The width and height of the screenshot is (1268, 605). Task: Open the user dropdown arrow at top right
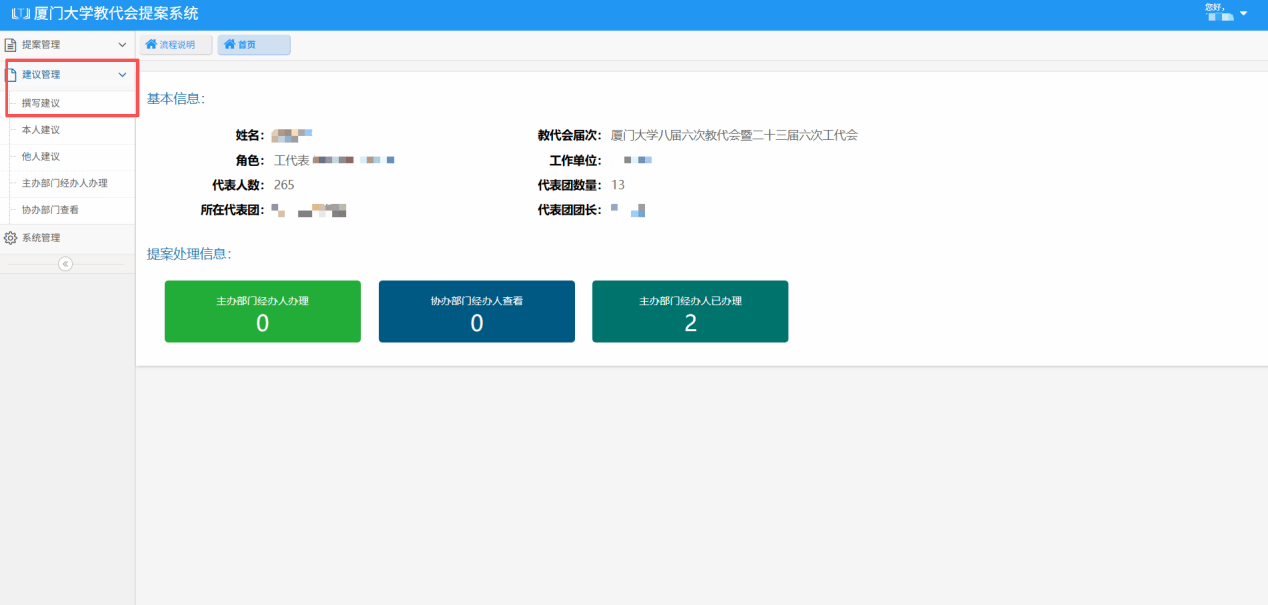coord(1244,14)
